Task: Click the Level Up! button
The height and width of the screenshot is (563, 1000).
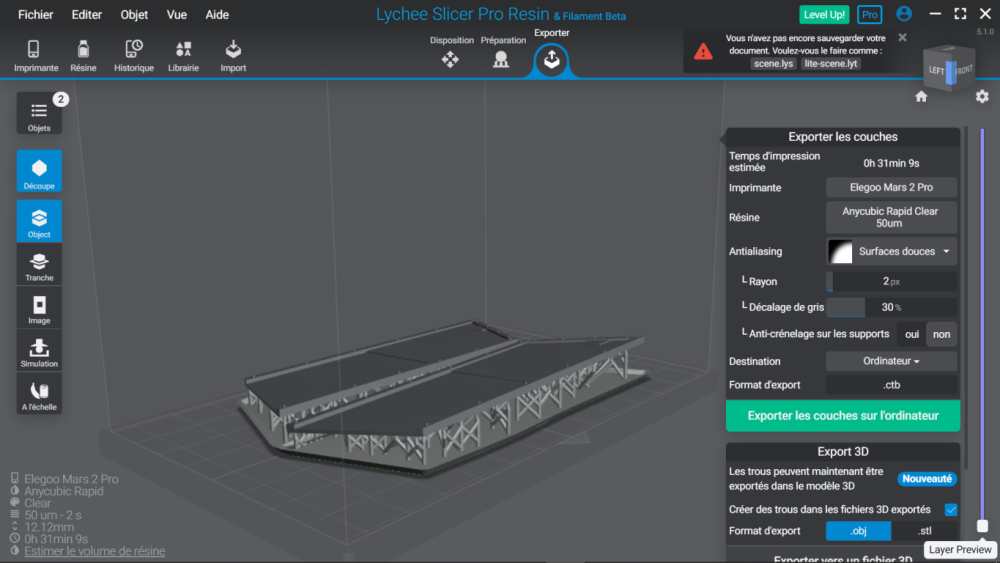Action: pyautogui.click(x=824, y=15)
